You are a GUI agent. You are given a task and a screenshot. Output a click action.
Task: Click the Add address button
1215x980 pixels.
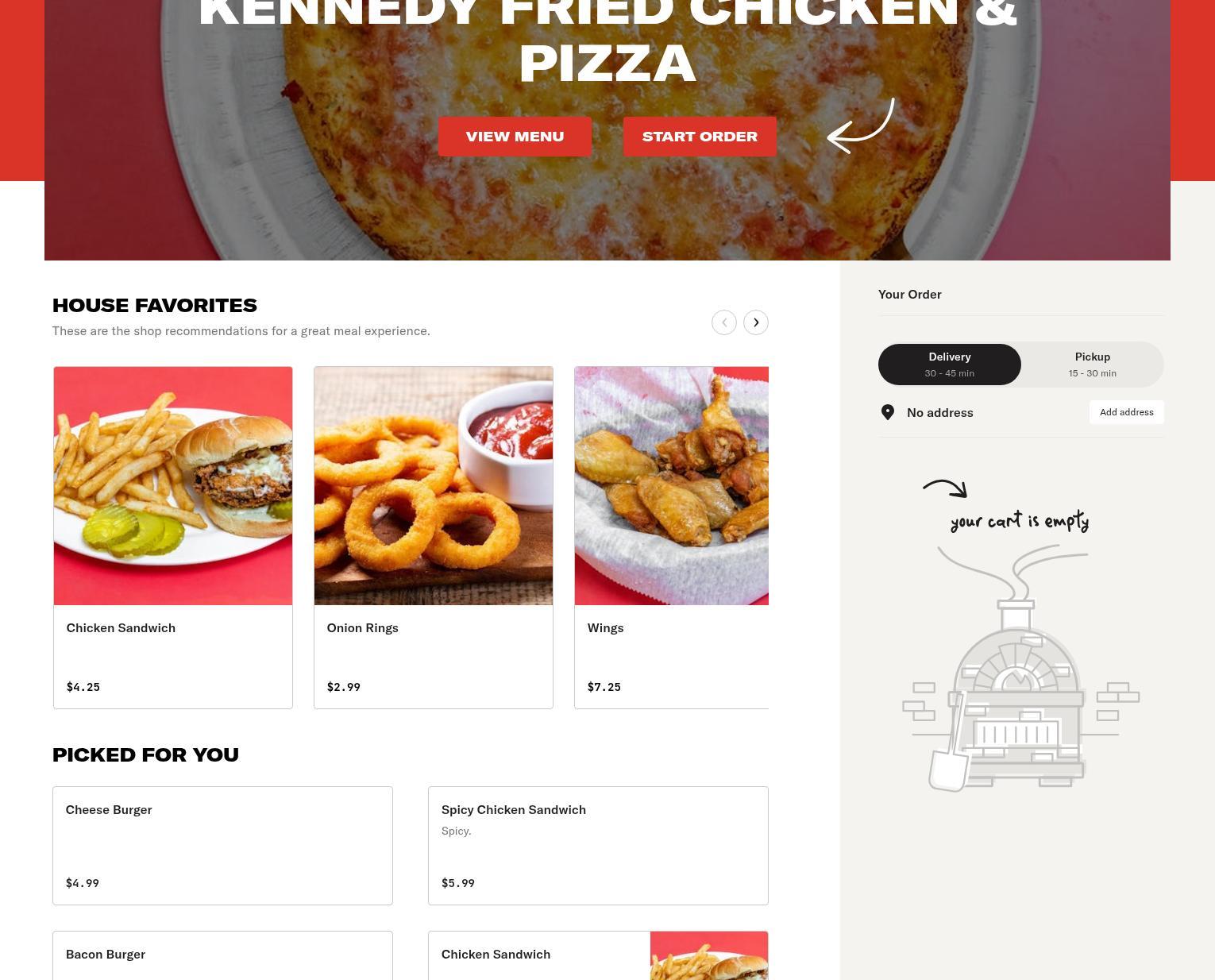pos(1126,412)
